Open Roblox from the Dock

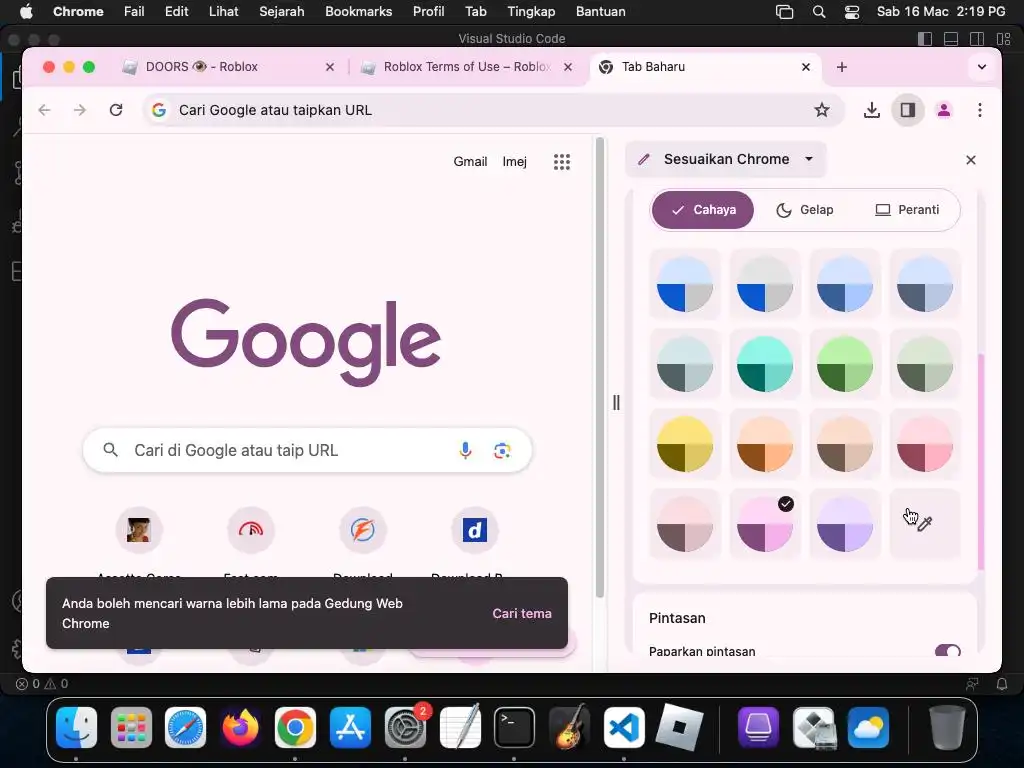[x=679, y=728]
